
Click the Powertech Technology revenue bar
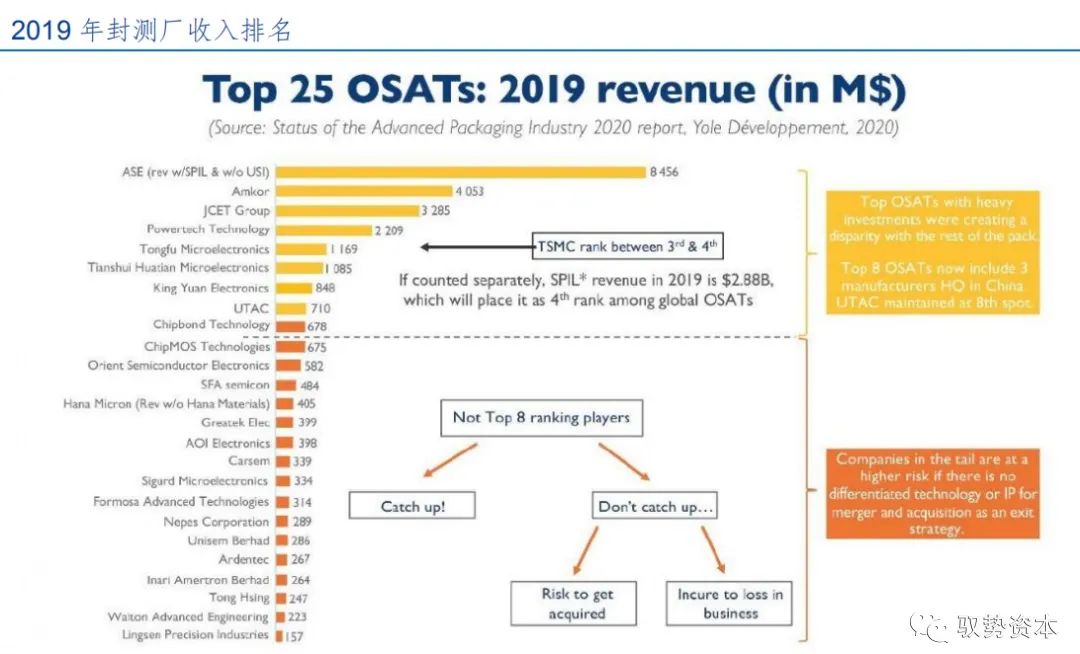[324, 231]
